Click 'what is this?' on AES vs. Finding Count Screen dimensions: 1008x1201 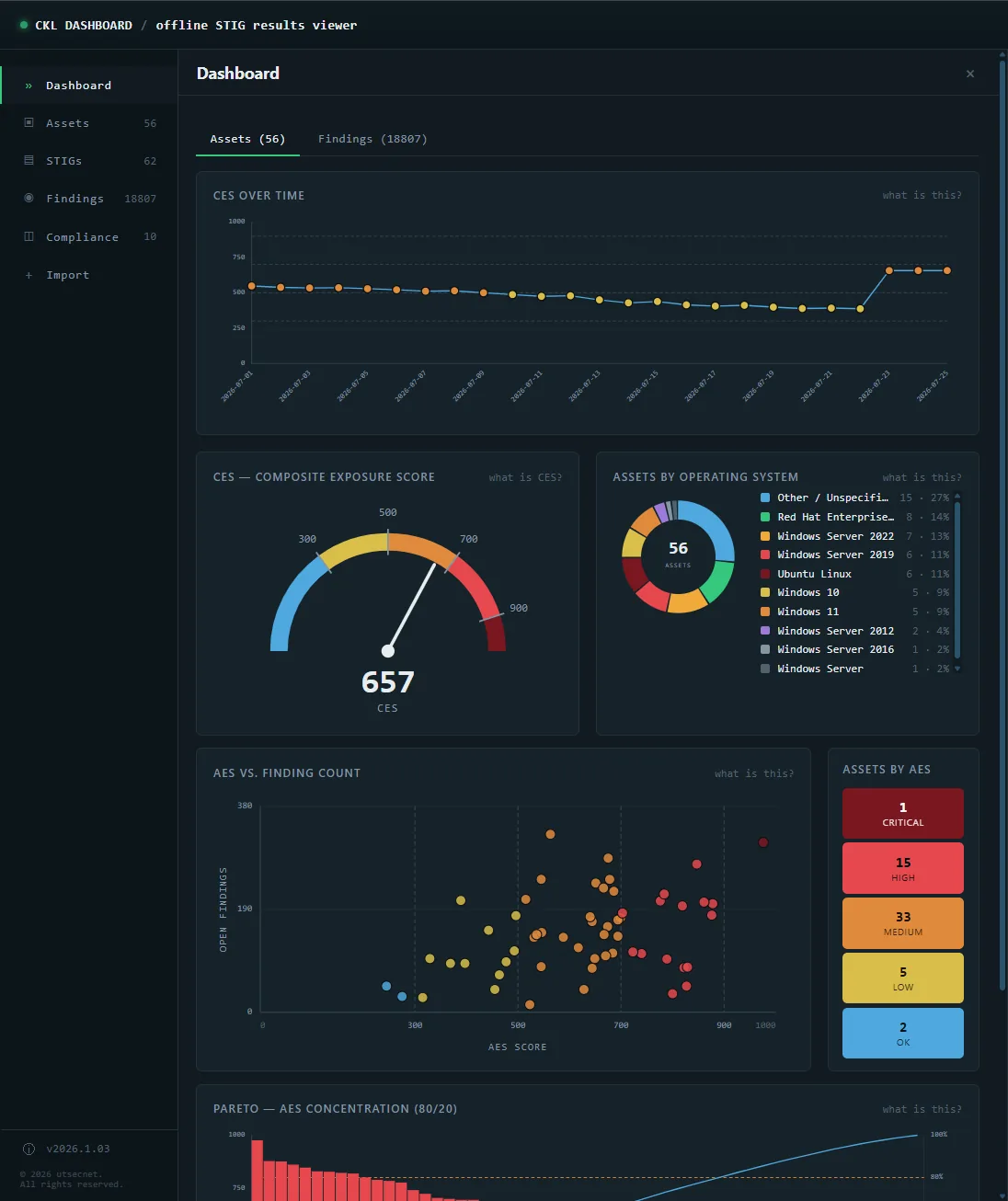coord(754,773)
